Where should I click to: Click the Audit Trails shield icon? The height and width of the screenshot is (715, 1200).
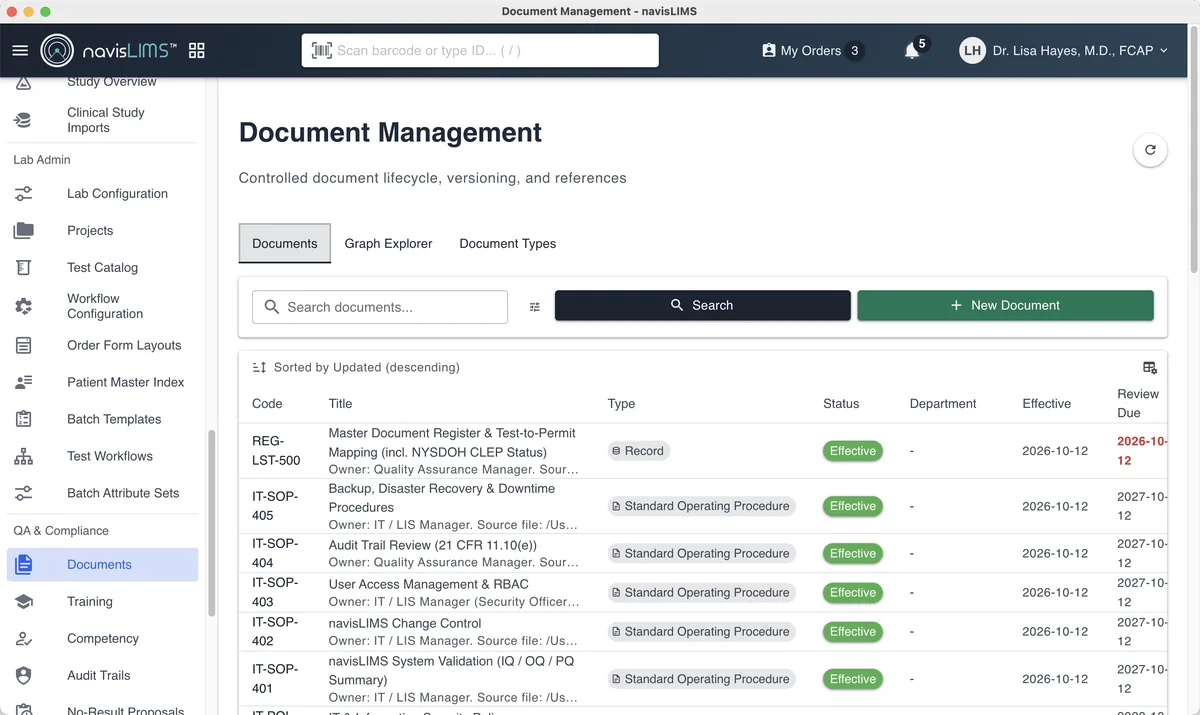pyautogui.click(x=23, y=676)
